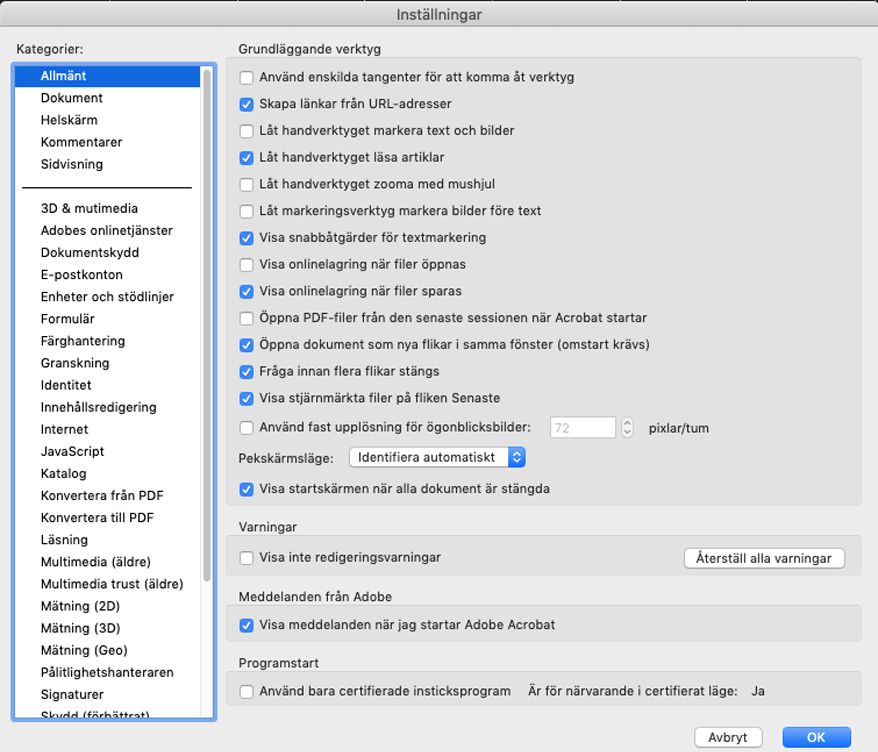This screenshot has width=878, height=752.
Task: Select the Signaturer category
Action: [x=73, y=694]
